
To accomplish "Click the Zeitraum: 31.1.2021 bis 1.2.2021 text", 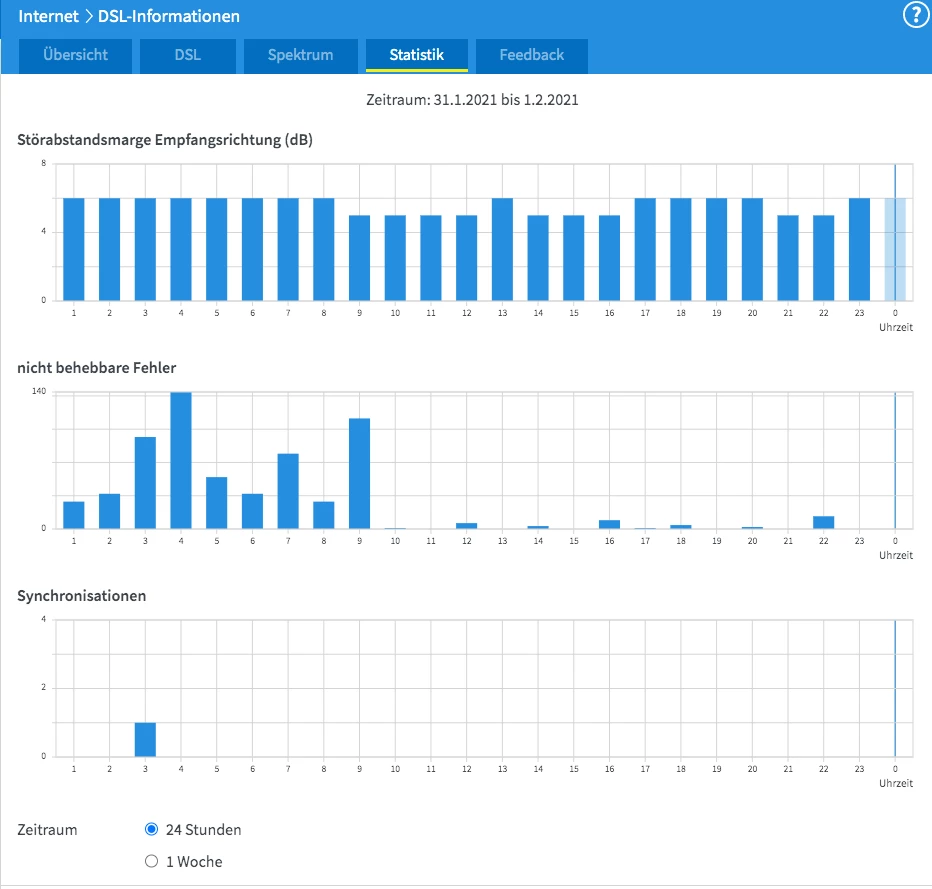I will pyautogui.click(x=472, y=100).
